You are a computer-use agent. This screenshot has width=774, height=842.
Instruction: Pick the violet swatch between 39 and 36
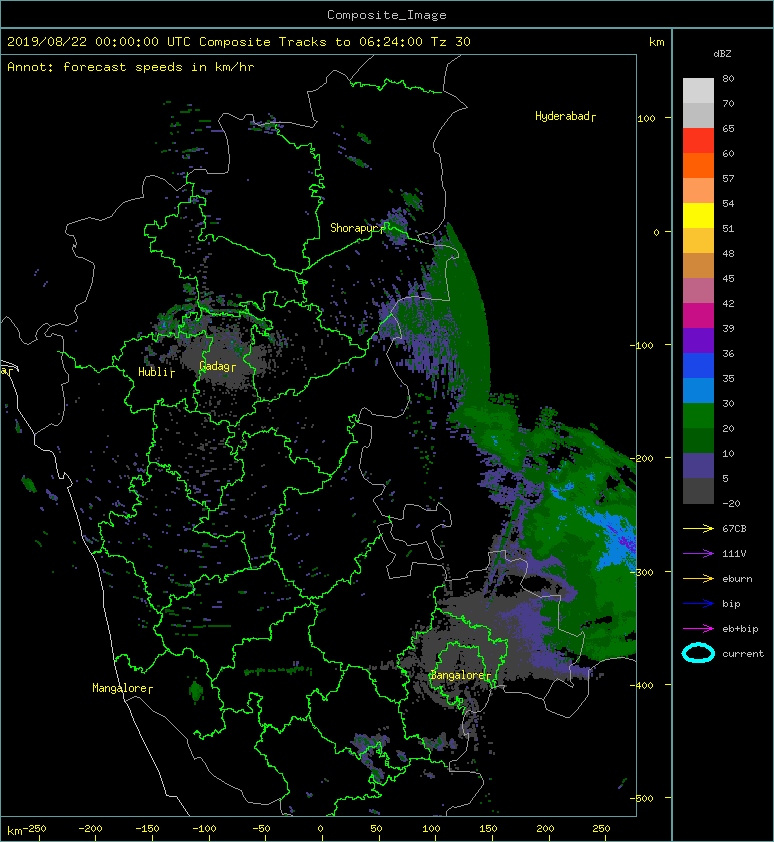[698, 341]
